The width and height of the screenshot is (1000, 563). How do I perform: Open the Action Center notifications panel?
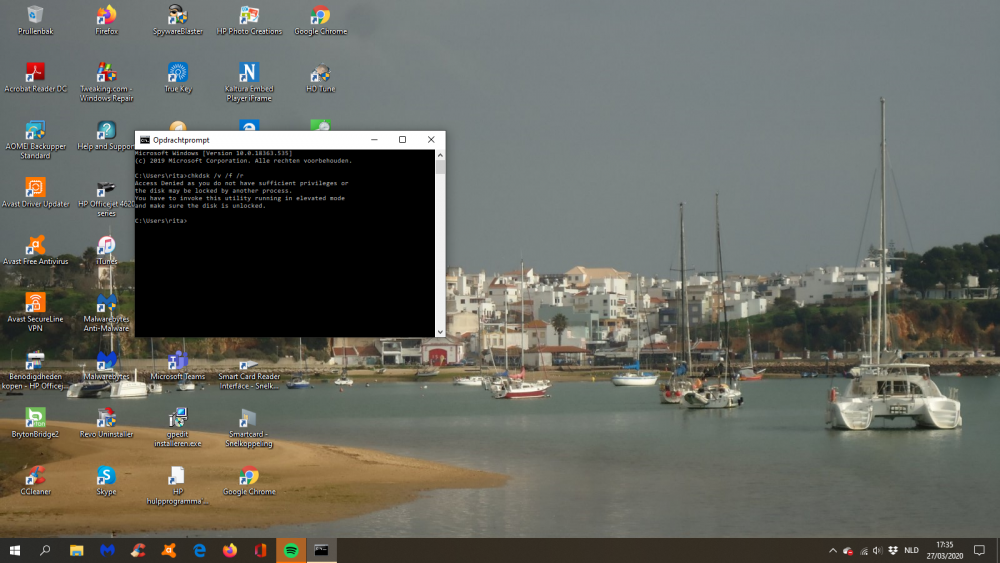(x=979, y=550)
